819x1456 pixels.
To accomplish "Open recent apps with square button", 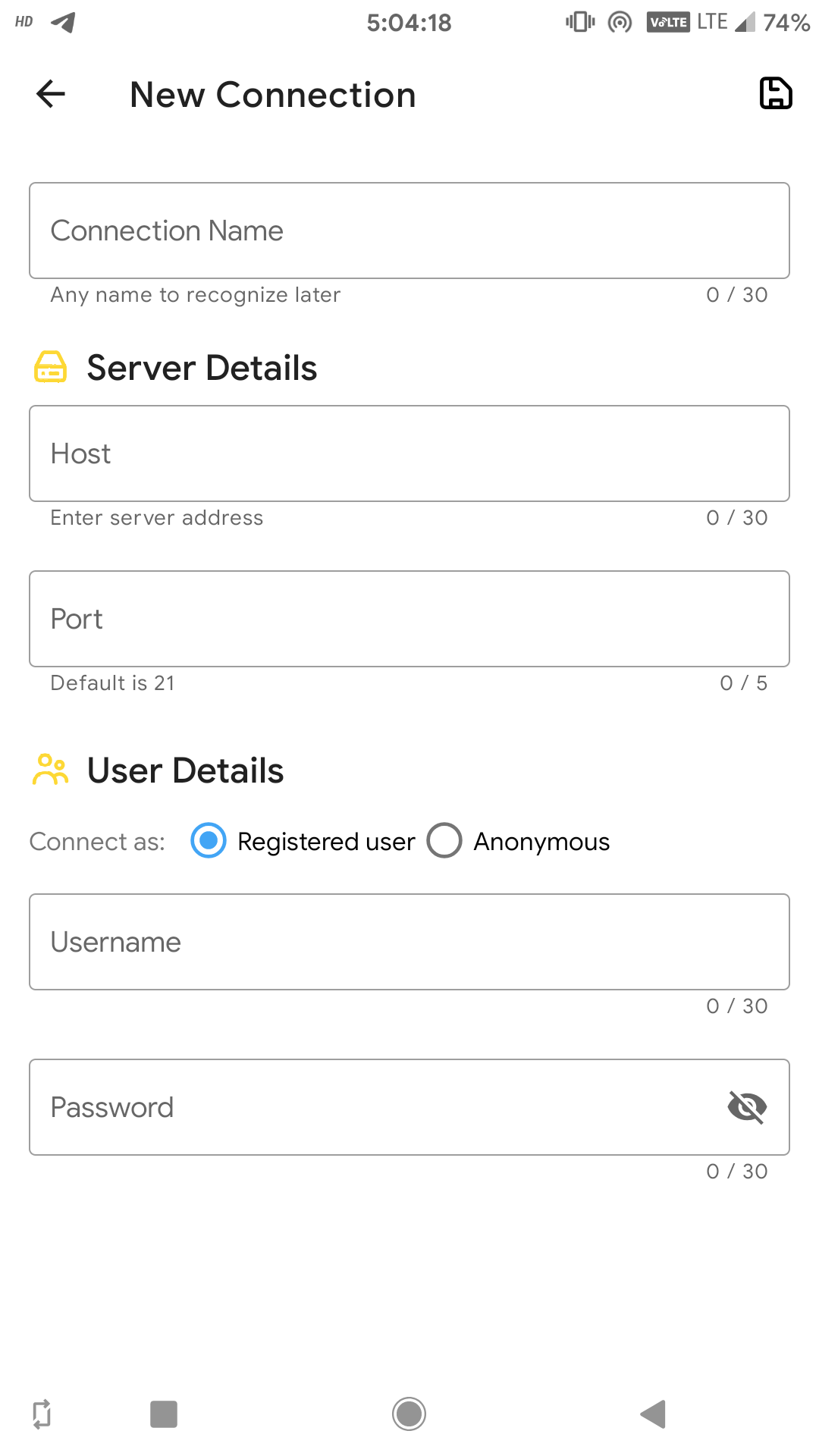I will (164, 1414).
